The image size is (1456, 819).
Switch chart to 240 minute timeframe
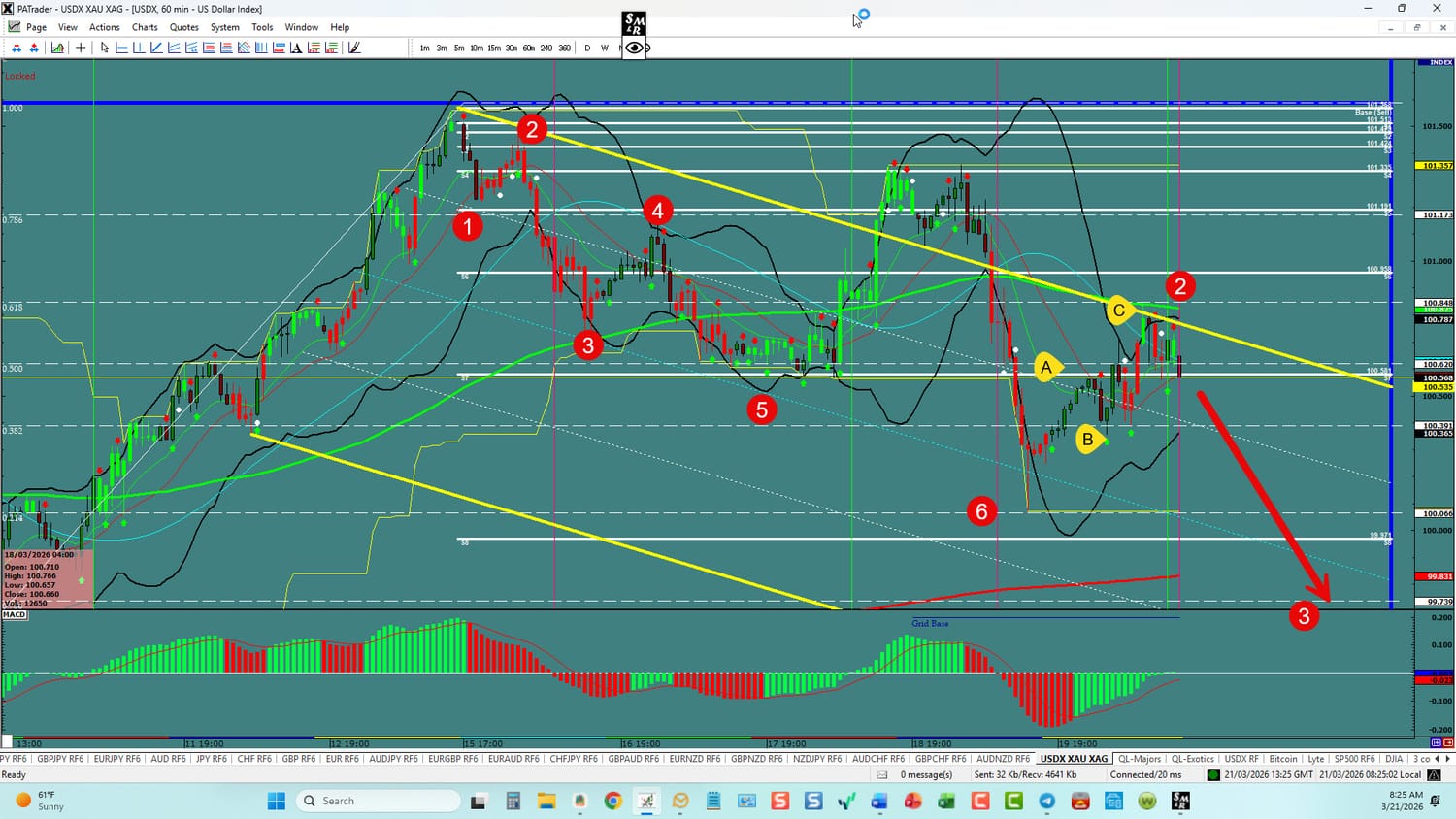coord(546,48)
